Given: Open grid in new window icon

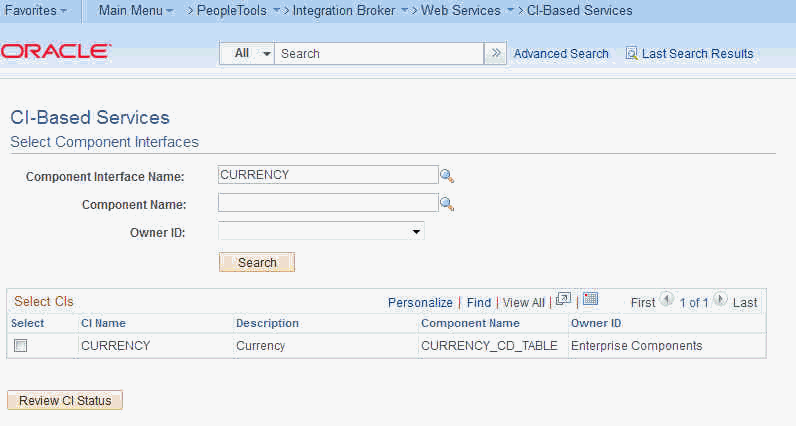Looking at the screenshot, I should [x=563, y=299].
